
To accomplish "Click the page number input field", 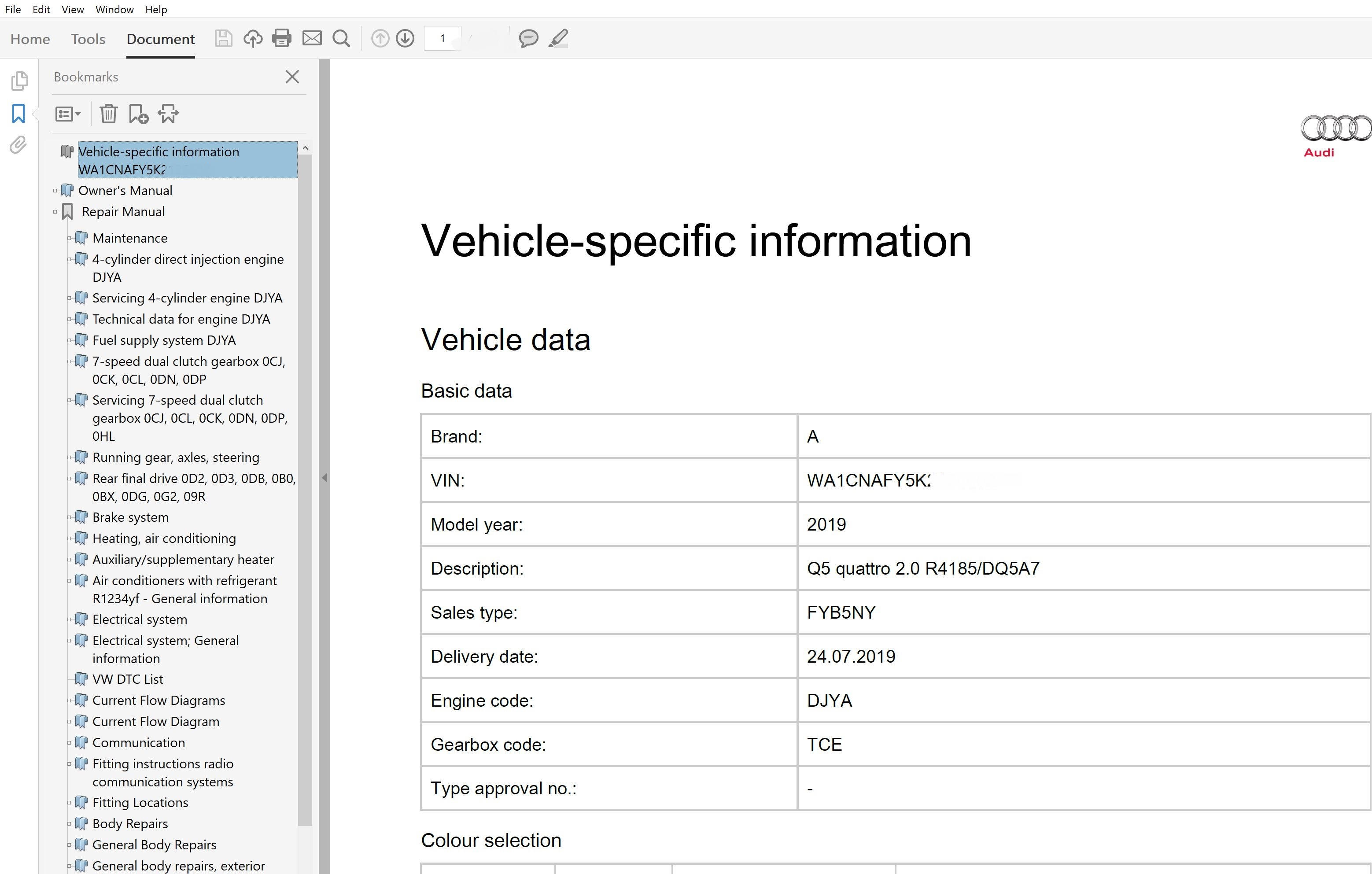I will coord(442,38).
